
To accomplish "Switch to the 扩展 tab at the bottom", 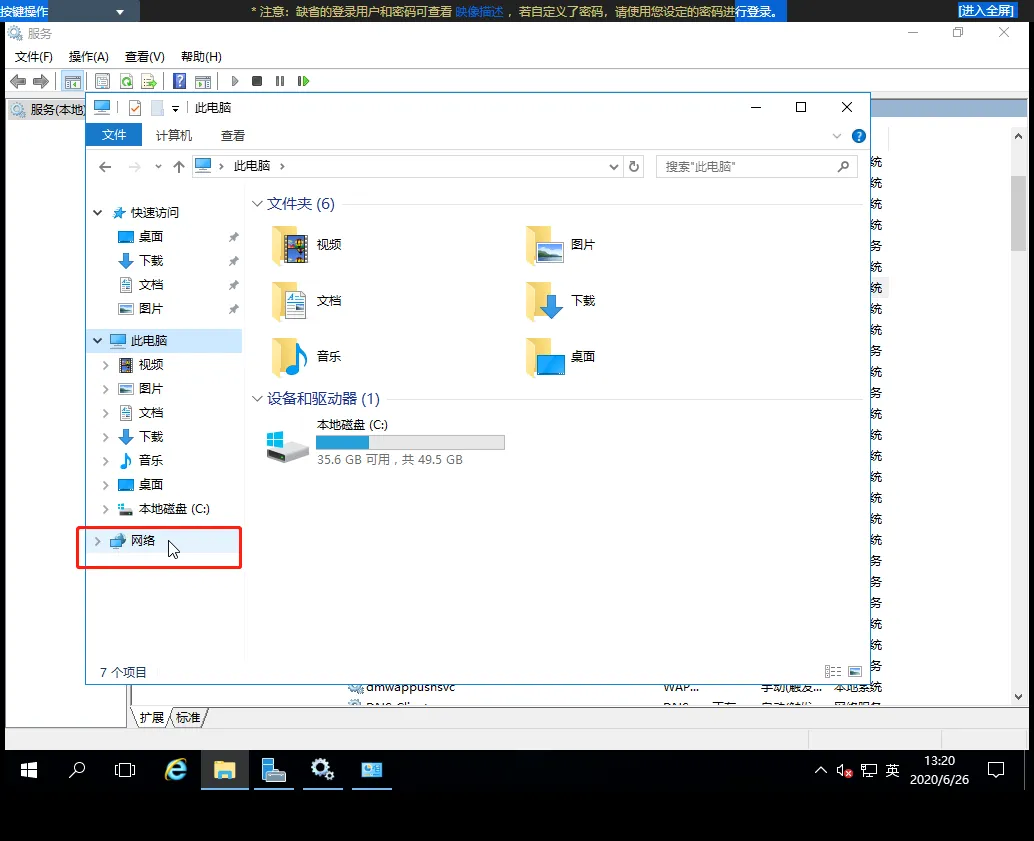I will pos(152,717).
